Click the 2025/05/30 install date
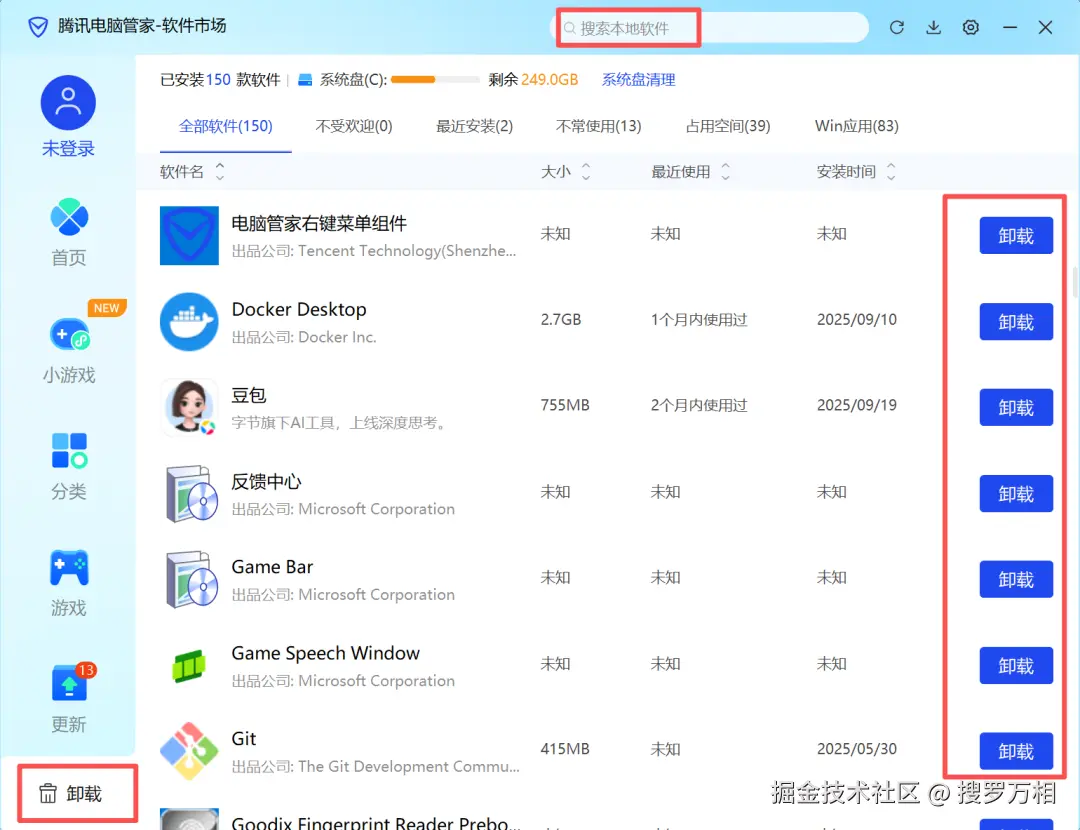1080x830 pixels. click(x=856, y=749)
